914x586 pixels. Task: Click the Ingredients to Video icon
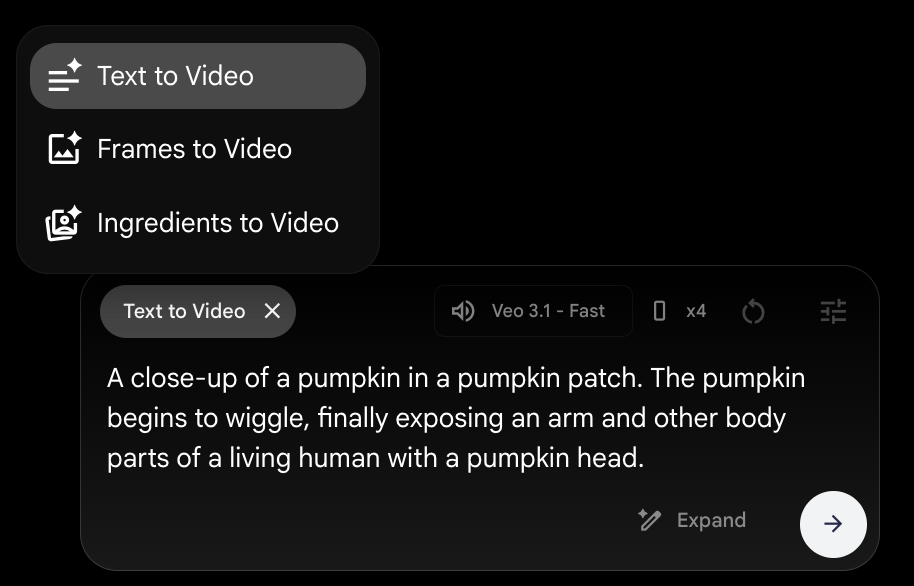click(65, 223)
